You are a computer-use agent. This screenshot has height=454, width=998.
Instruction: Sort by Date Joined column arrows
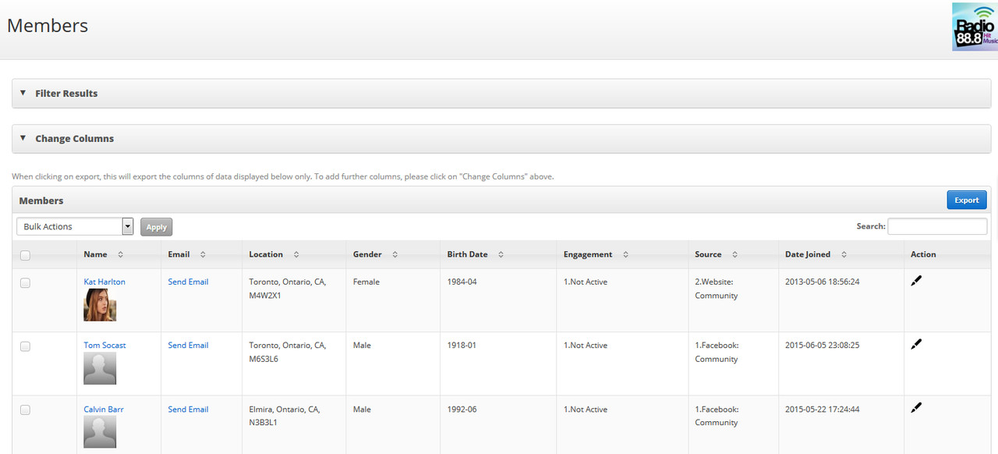tap(841, 255)
